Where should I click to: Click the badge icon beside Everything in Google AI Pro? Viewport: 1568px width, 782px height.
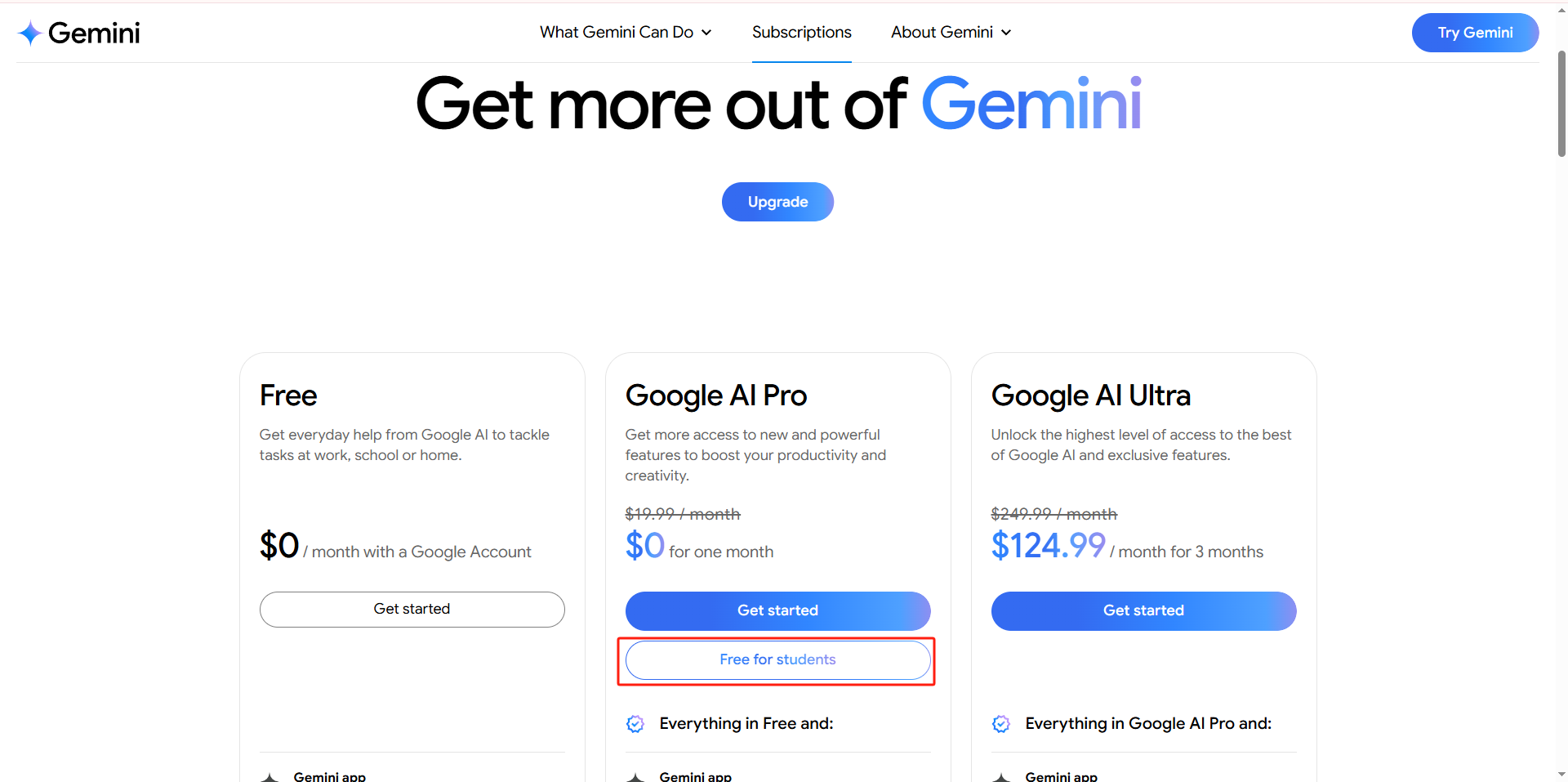click(1001, 724)
